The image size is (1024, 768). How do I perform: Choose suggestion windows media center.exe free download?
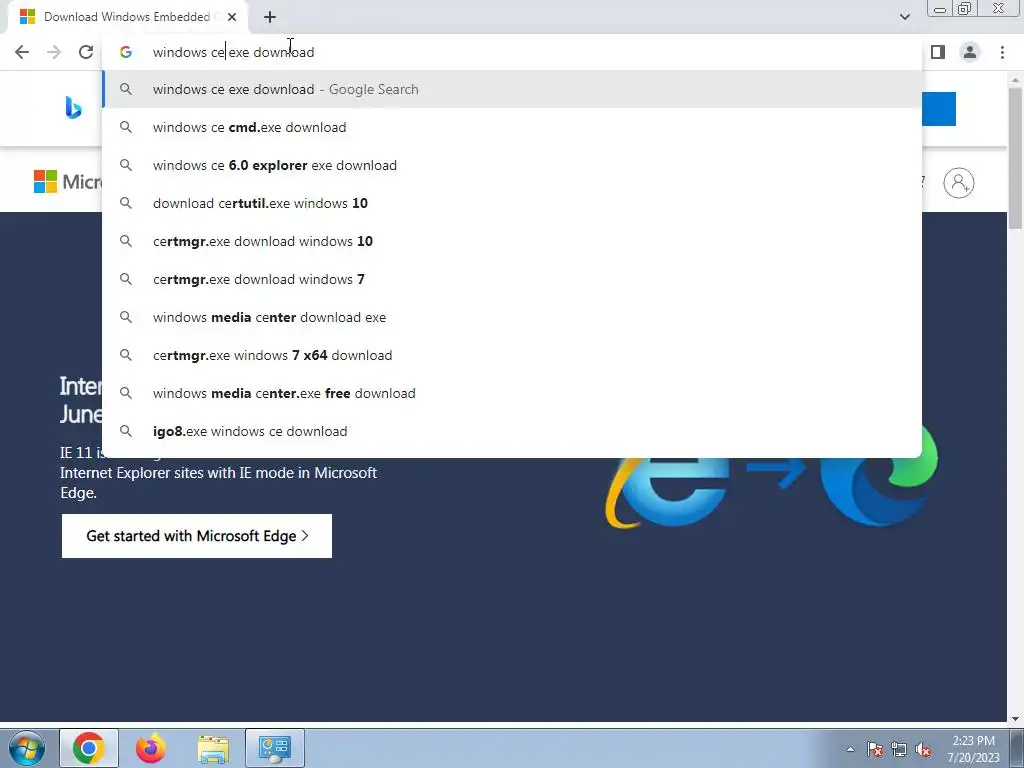[x=512, y=393]
